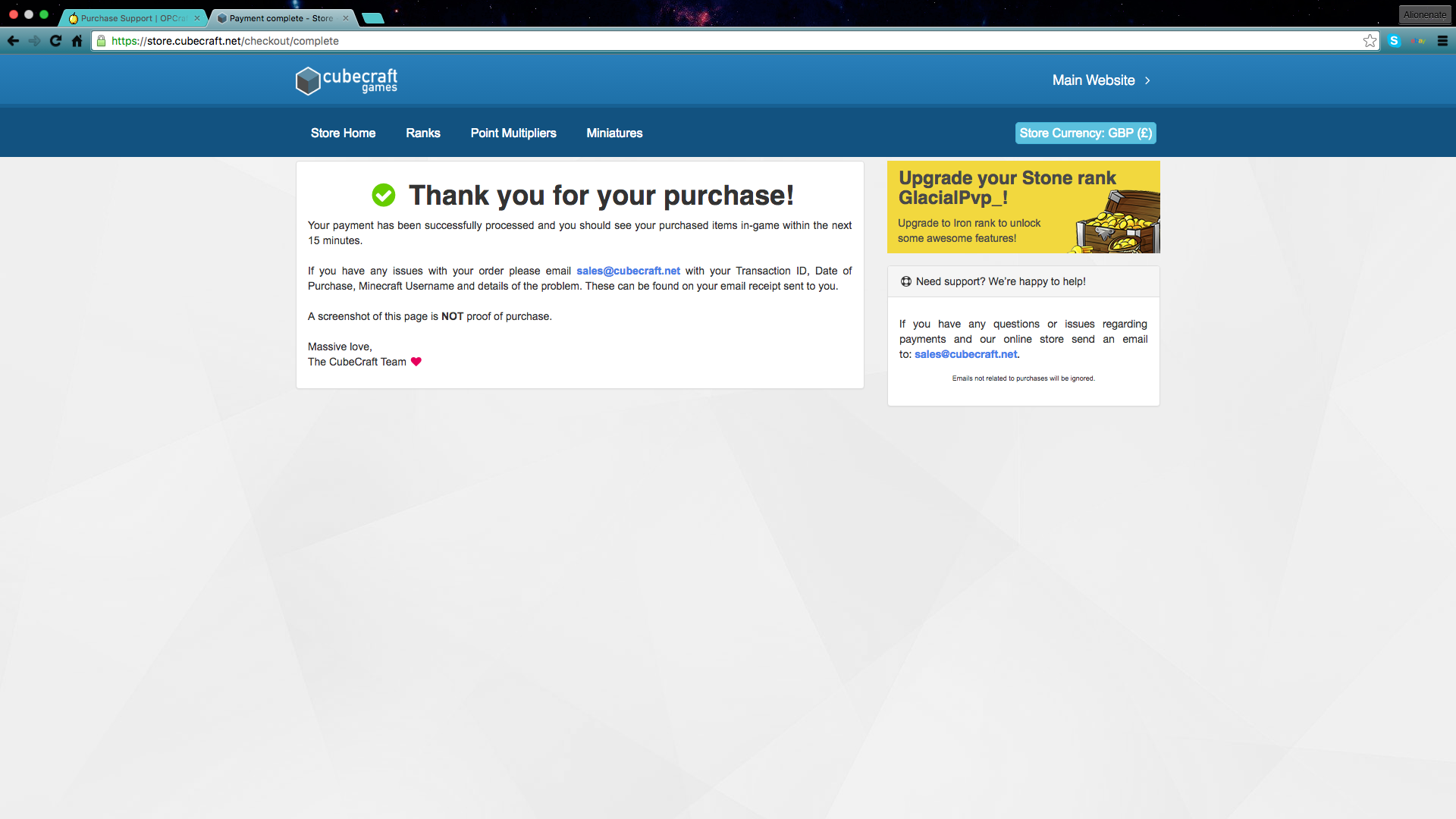Click the Alionenate profile button
The image size is (1456, 819).
click(x=1424, y=14)
